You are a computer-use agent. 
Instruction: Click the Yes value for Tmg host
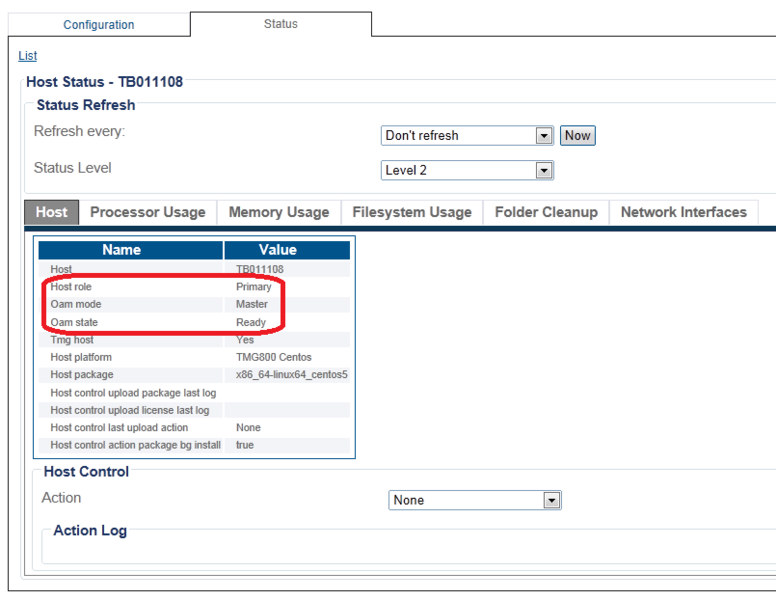pyautogui.click(x=245, y=340)
